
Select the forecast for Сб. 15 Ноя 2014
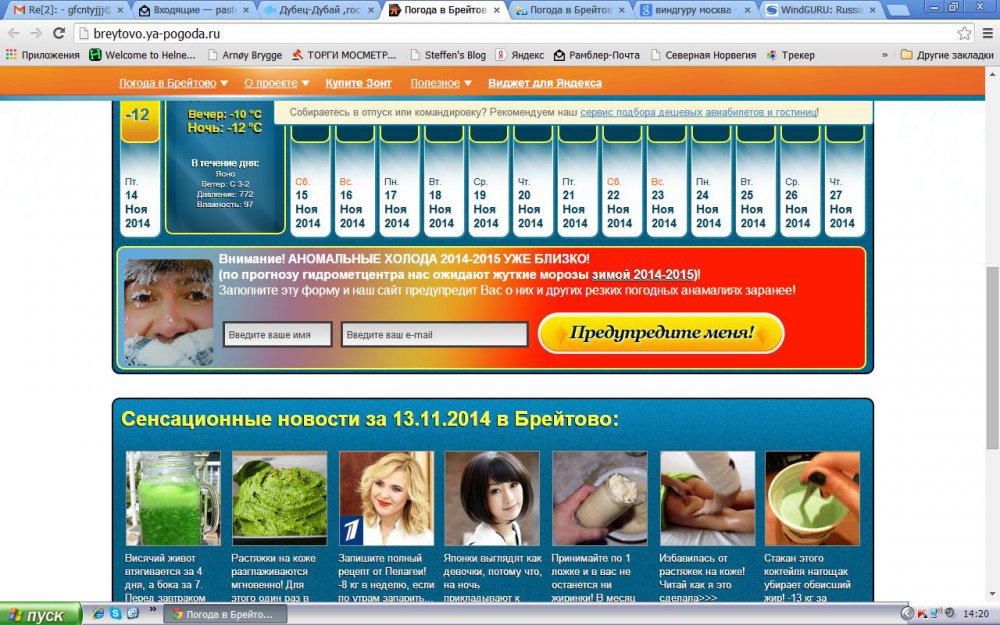pyautogui.click(x=308, y=201)
